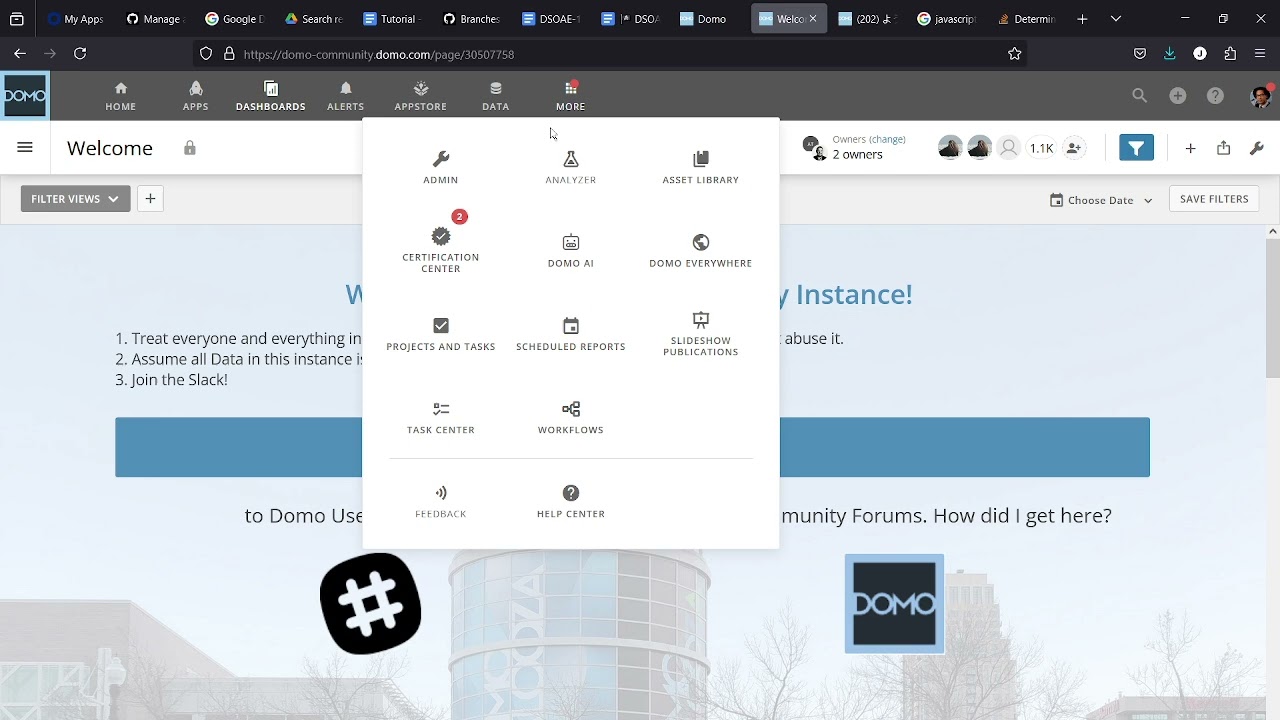Reload the page in the browser
This screenshot has width=1280, height=720.
(80, 54)
